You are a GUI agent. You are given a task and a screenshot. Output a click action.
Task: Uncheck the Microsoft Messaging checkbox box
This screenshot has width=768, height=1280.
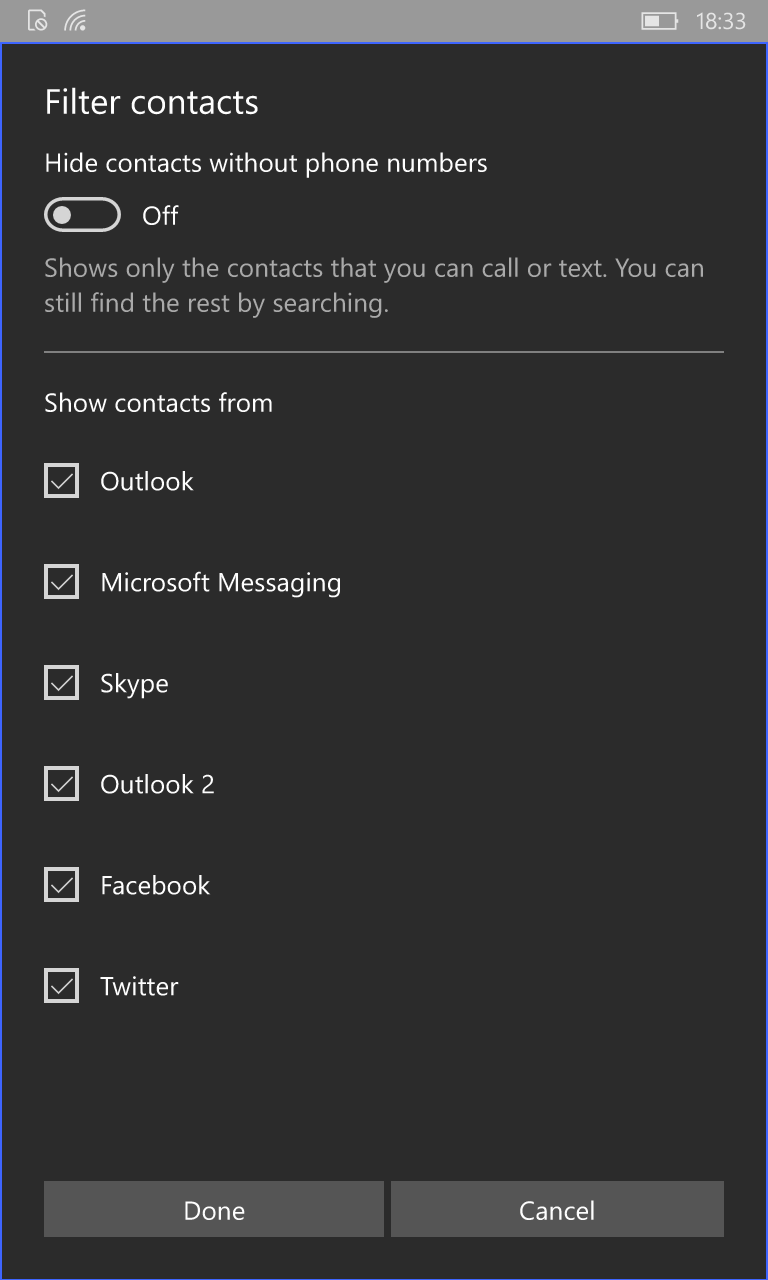click(62, 582)
